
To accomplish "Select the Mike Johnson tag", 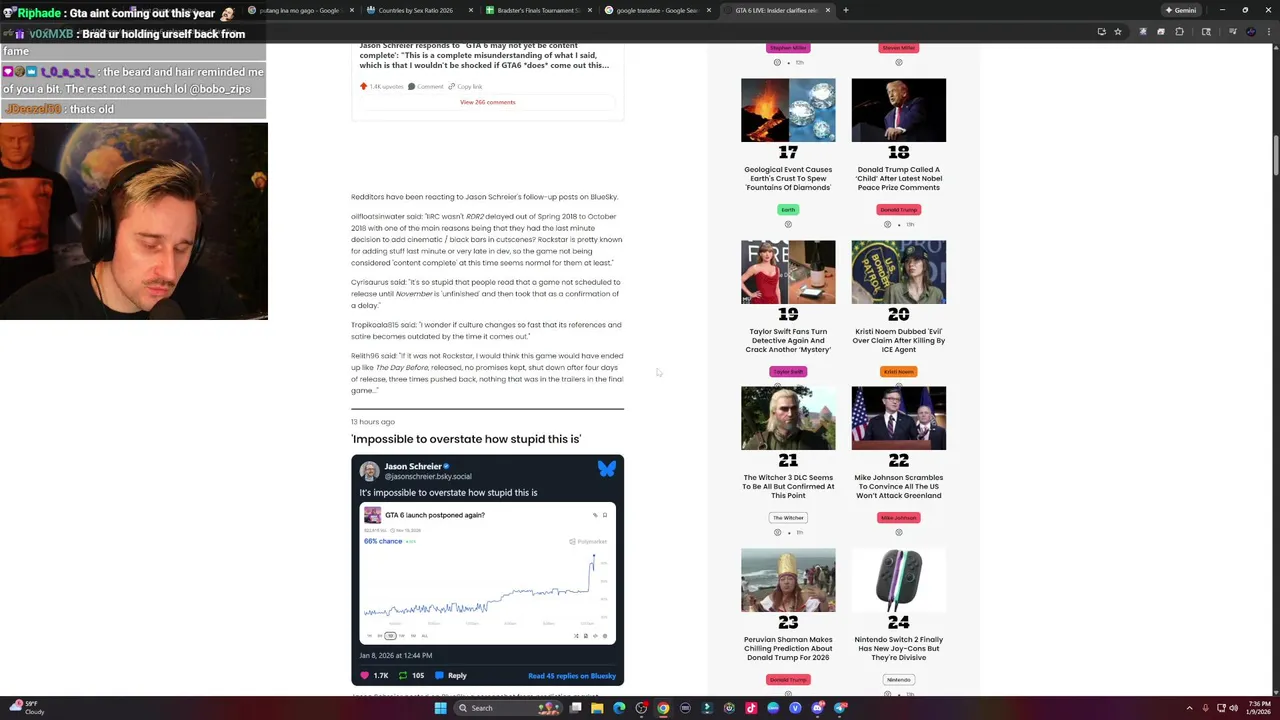I will [898, 518].
